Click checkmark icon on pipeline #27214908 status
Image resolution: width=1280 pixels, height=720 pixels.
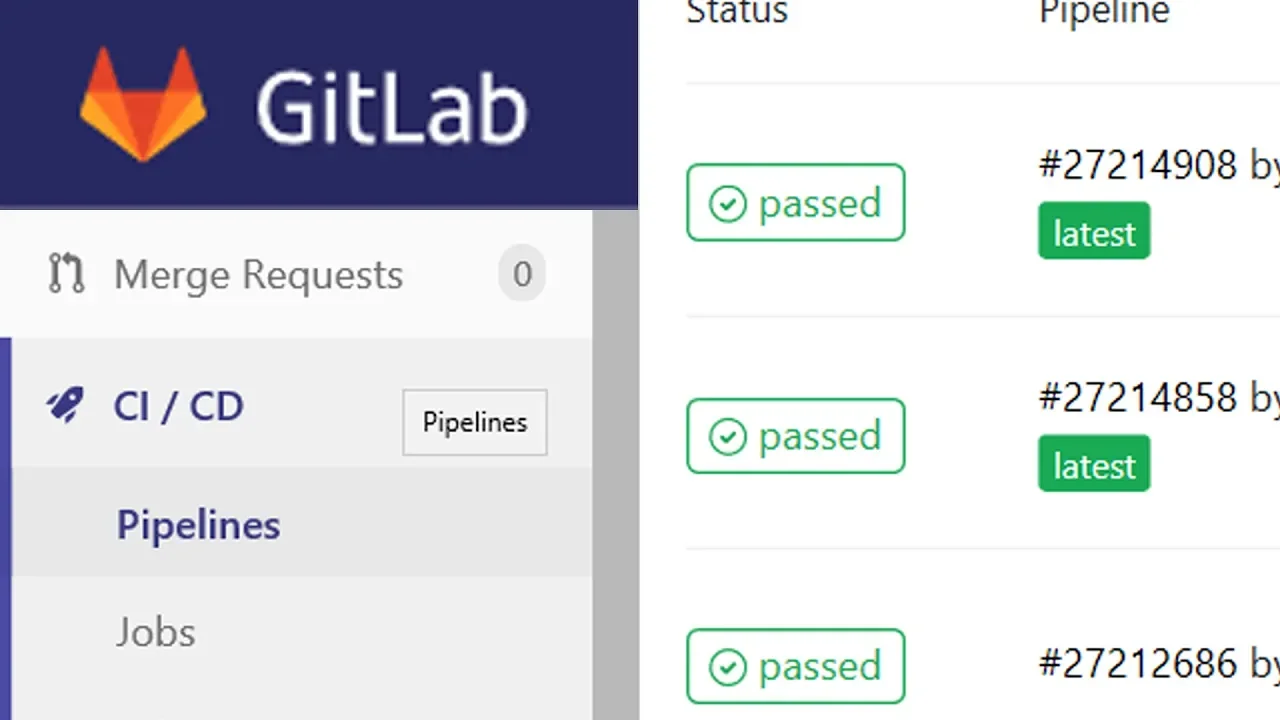pos(727,204)
